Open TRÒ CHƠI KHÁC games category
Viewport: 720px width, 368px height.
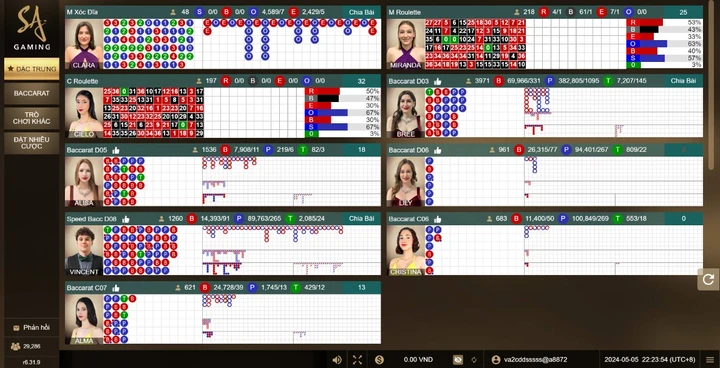coord(32,118)
